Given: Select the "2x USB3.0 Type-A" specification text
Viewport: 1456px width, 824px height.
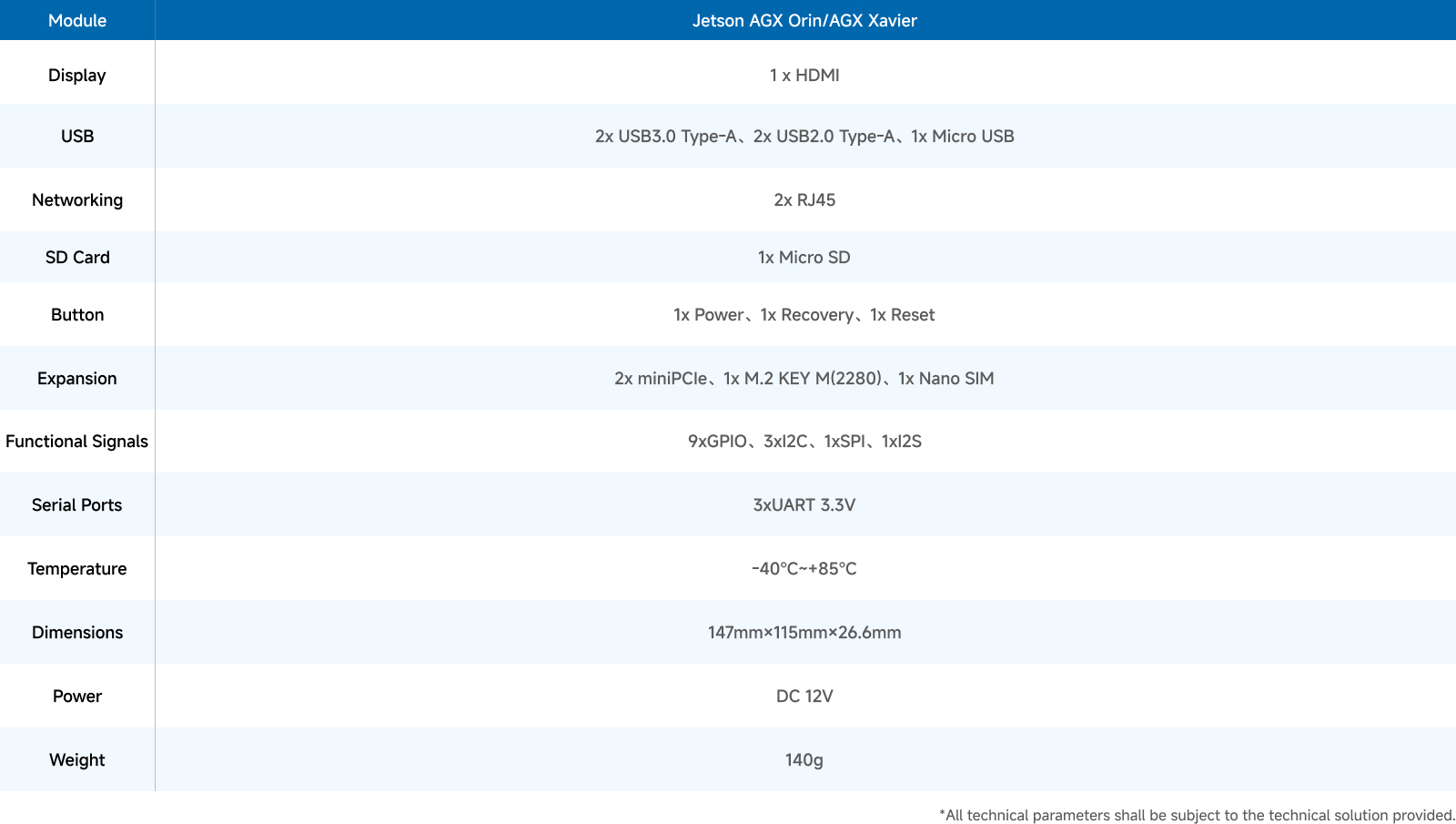Looking at the screenshot, I should tap(666, 137).
